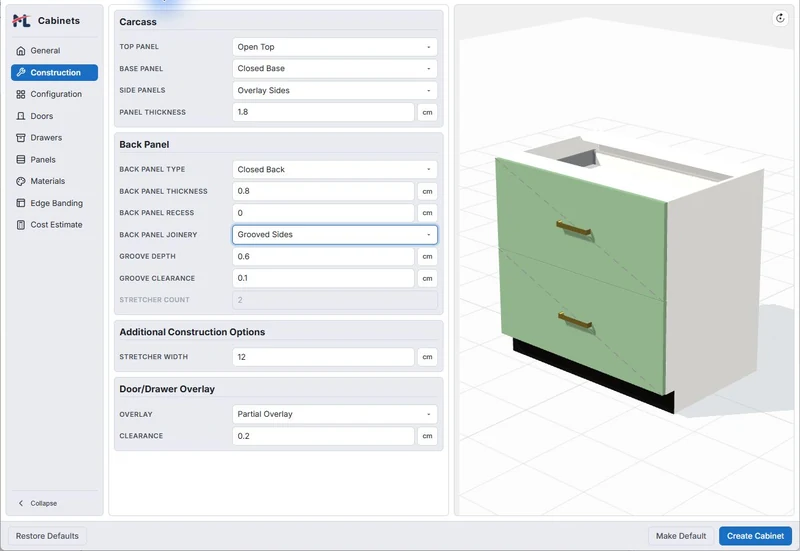Open the Cost Estimate section
Viewport: 800px width, 551px height.
(x=54, y=225)
